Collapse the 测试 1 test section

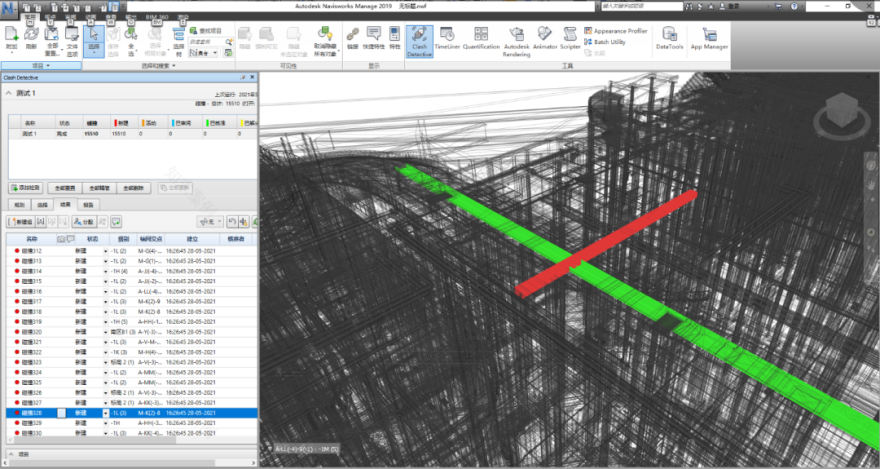tap(10, 93)
